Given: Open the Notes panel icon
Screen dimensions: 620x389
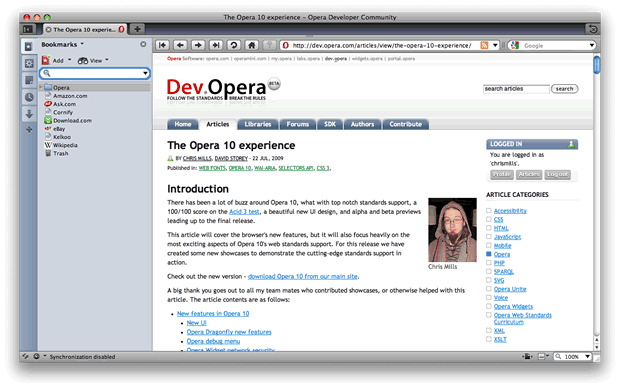Looking at the screenshot, I should click(29, 80).
